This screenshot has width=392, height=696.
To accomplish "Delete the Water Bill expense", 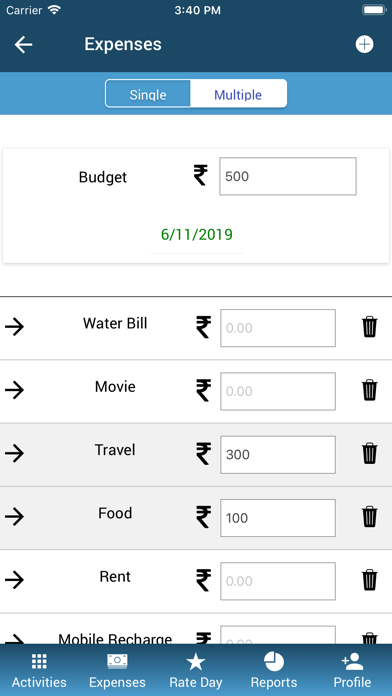I will click(x=369, y=328).
